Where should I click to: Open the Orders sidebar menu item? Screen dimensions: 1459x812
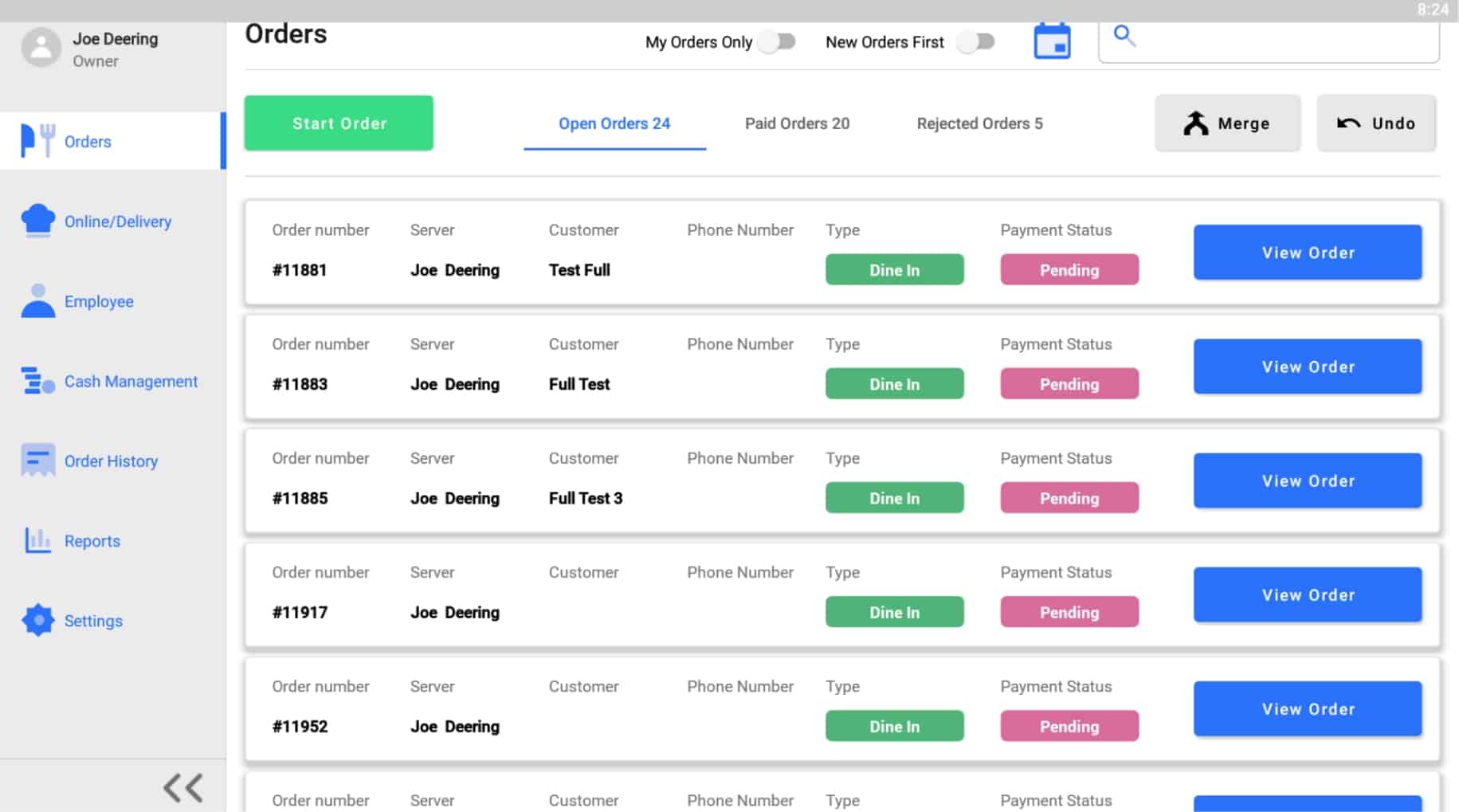(x=112, y=141)
